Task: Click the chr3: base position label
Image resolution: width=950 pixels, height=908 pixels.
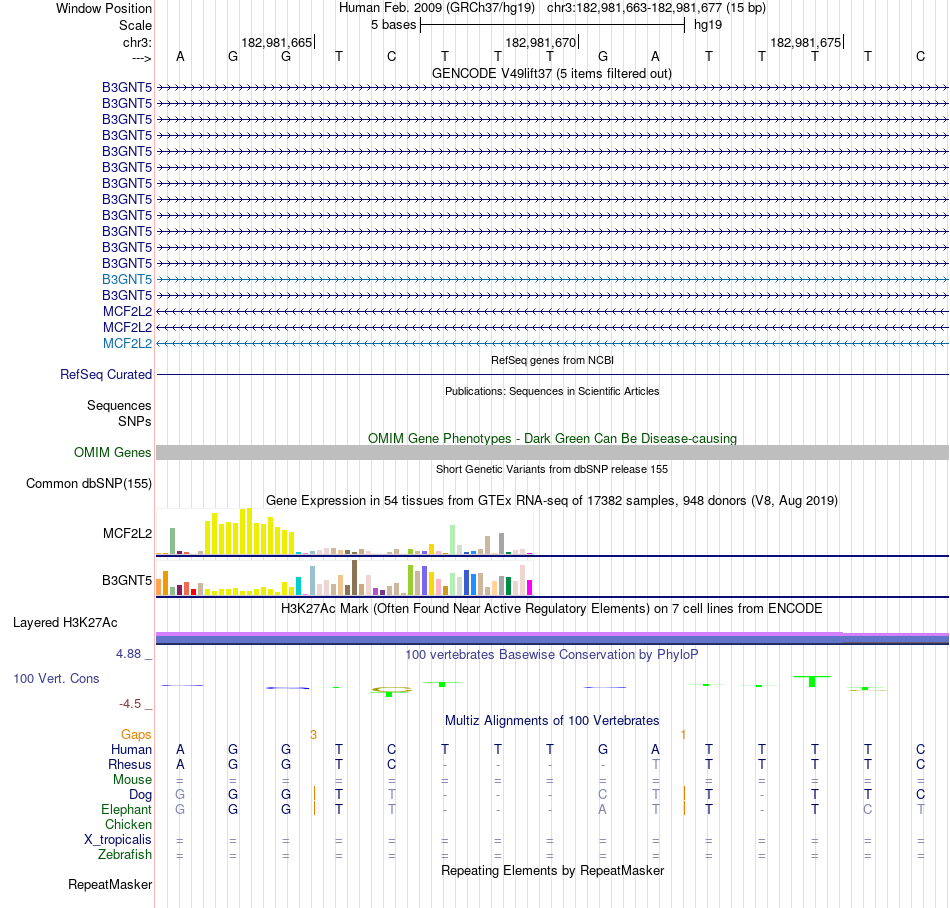Action: pyautogui.click(x=137, y=42)
